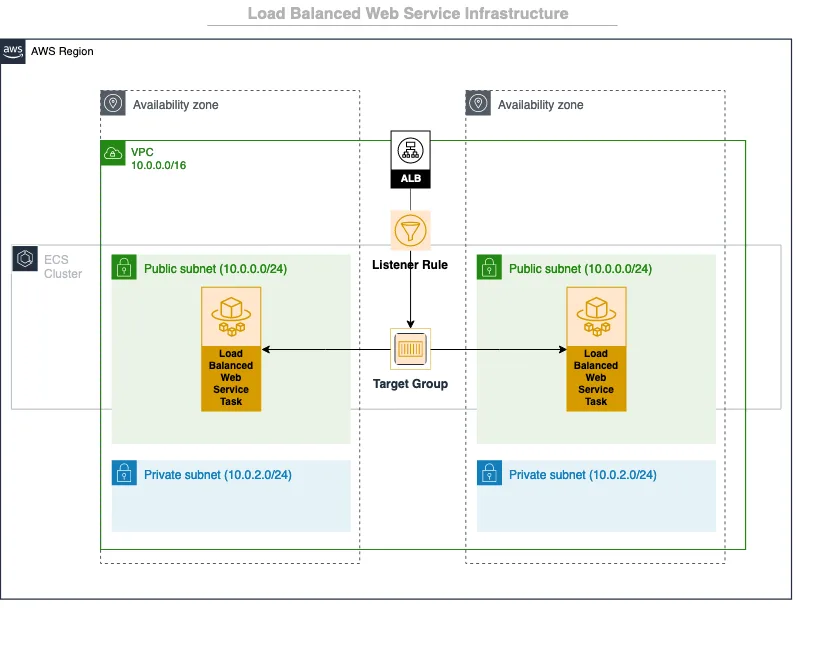The height and width of the screenshot is (650, 835).
Task: Expand the right Private subnet group
Action: click(596, 495)
